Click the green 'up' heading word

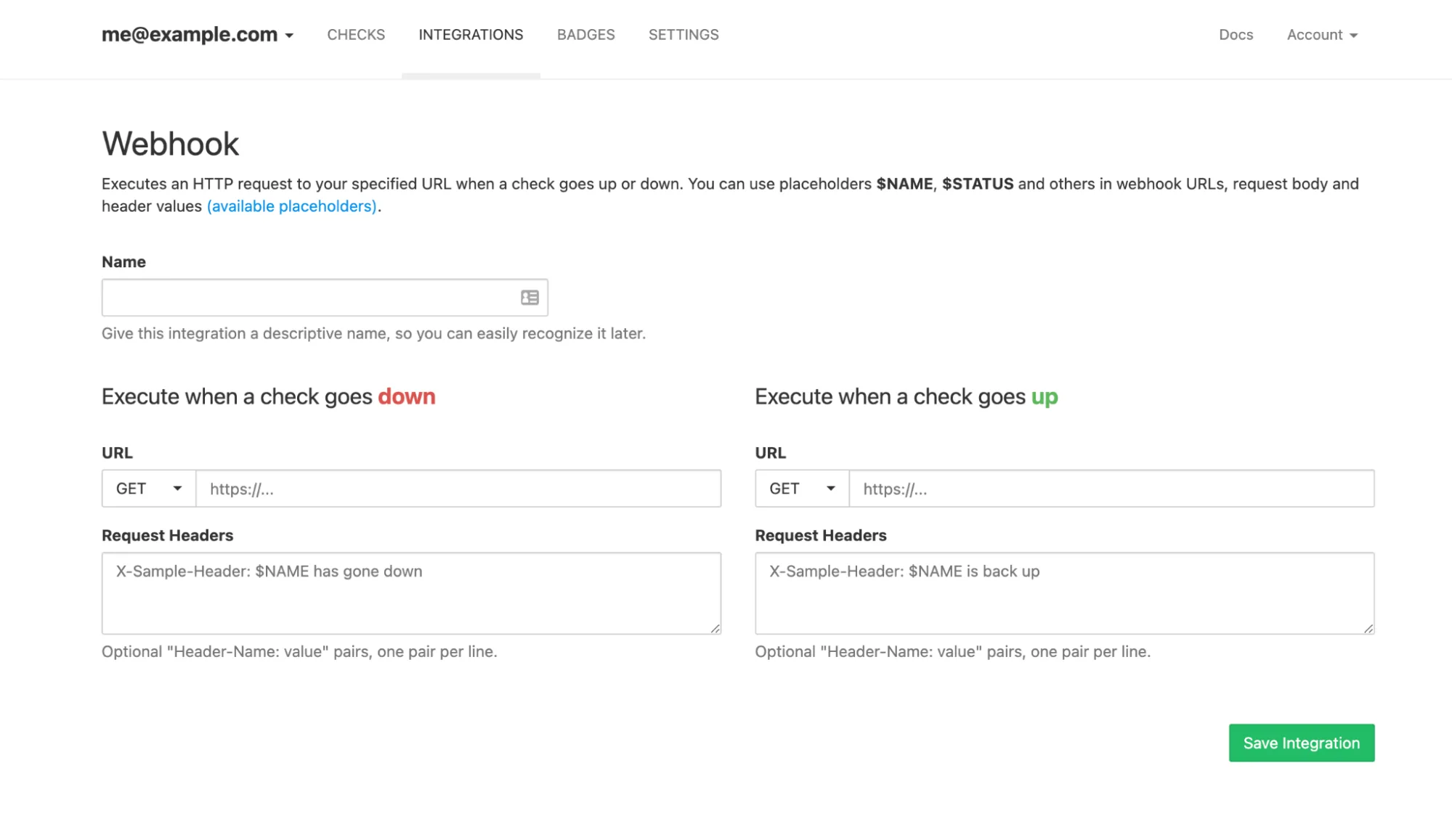(x=1045, y=397)
